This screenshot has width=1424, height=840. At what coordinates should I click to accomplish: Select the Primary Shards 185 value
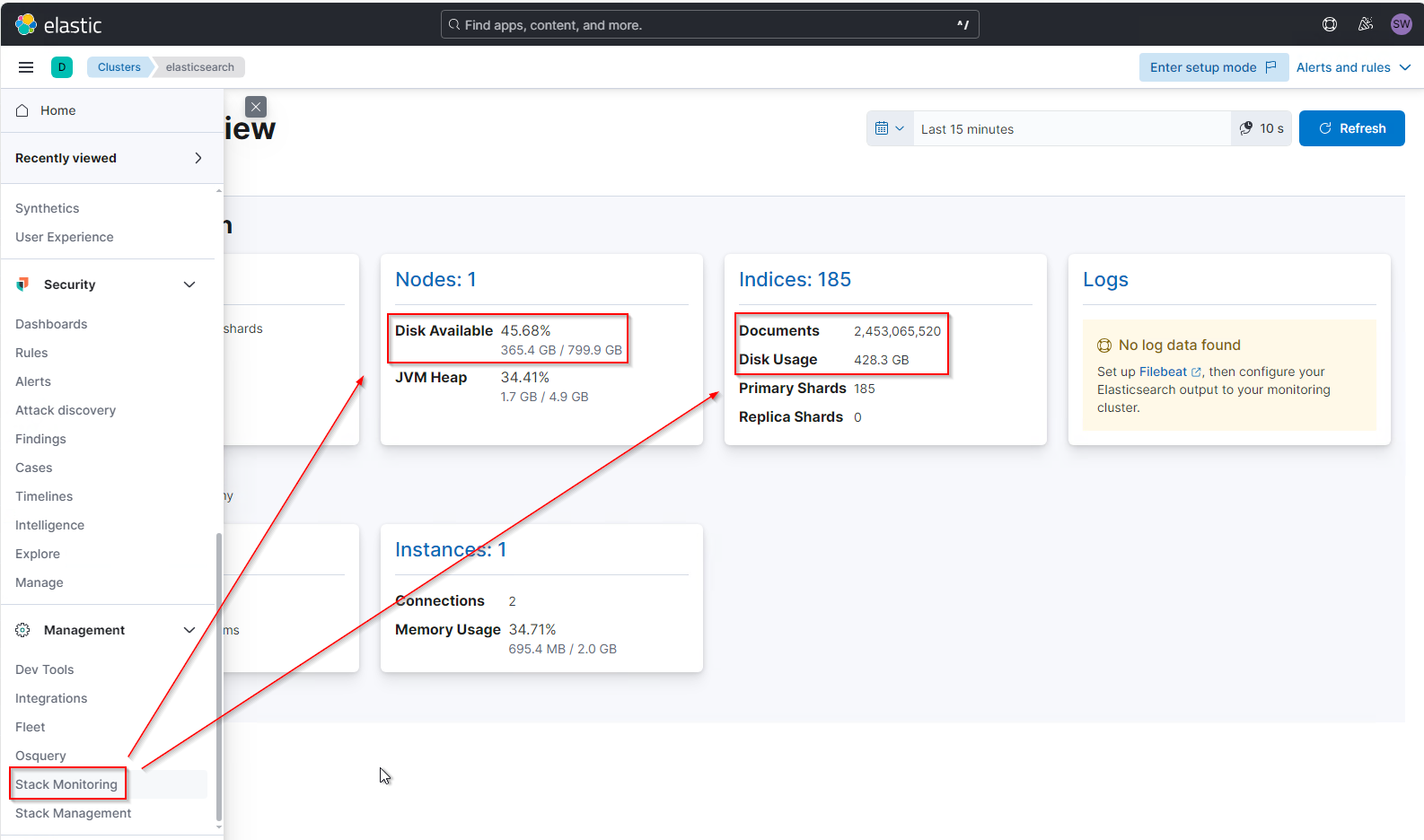(864, 389)
